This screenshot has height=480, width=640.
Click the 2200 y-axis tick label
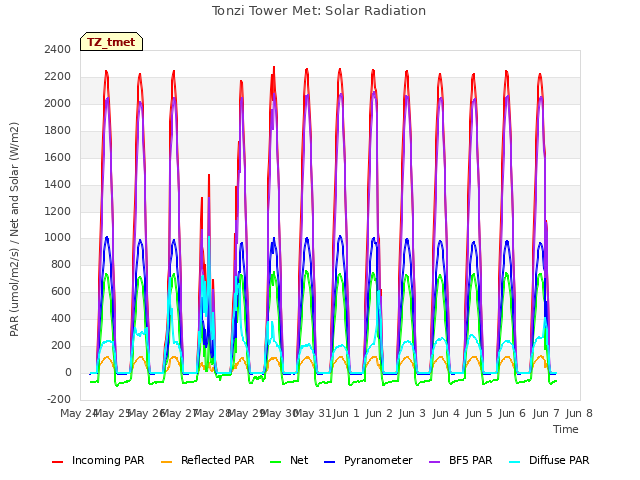pos(58,77)
